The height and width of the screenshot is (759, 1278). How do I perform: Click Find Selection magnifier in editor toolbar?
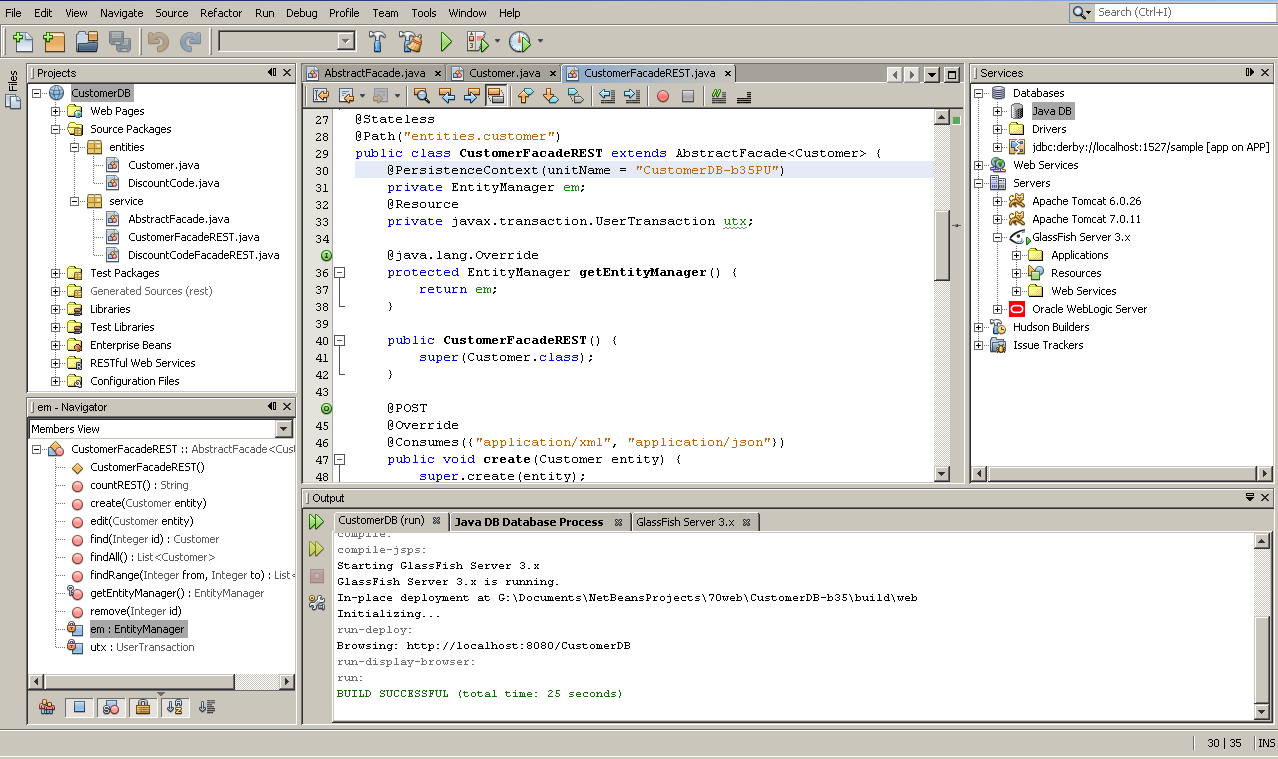pyautogui.click(x=421, y=96)
